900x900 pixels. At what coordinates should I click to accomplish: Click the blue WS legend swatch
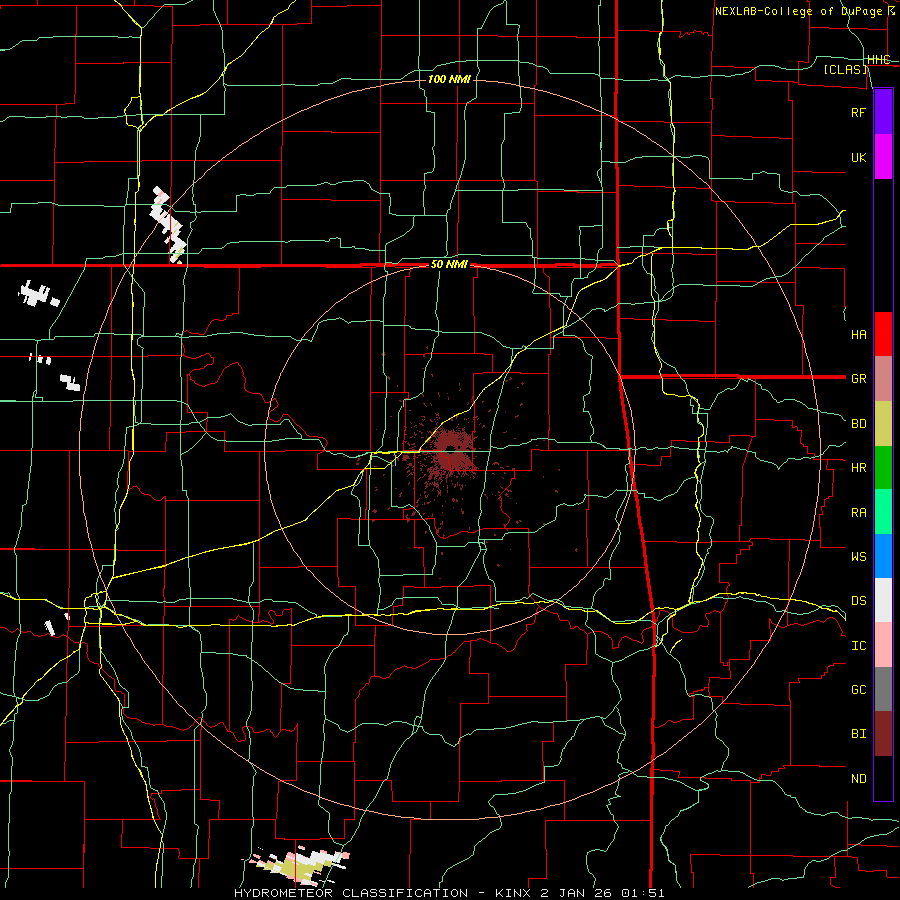point(883,556)
